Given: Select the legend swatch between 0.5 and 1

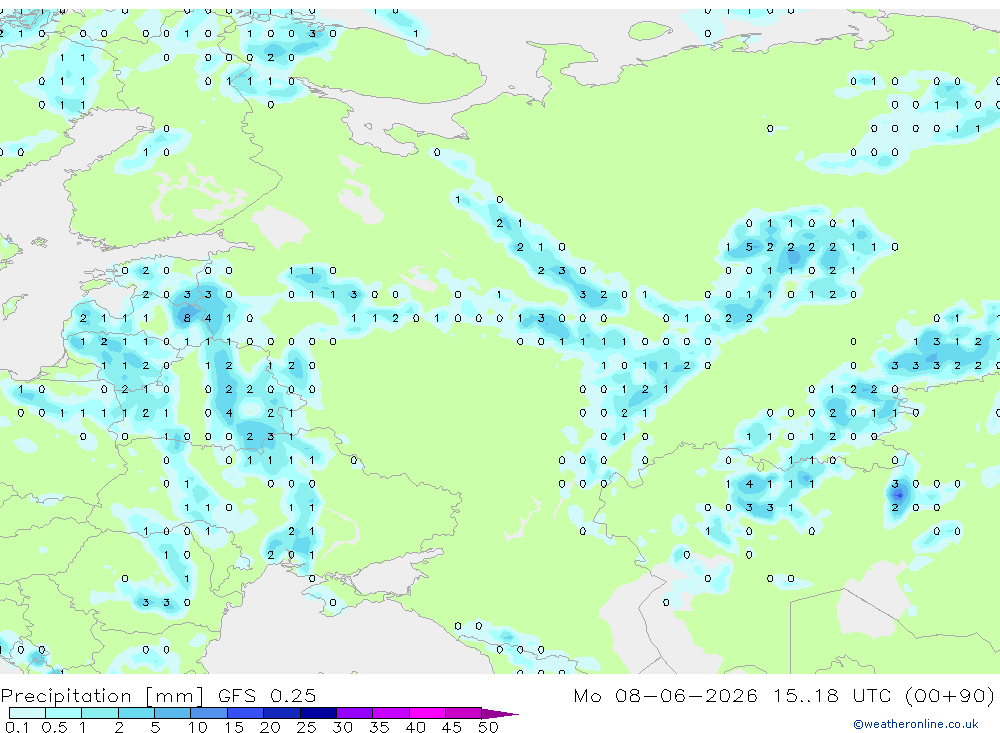Looking at the screenshot, I should [x=63, y=713].
